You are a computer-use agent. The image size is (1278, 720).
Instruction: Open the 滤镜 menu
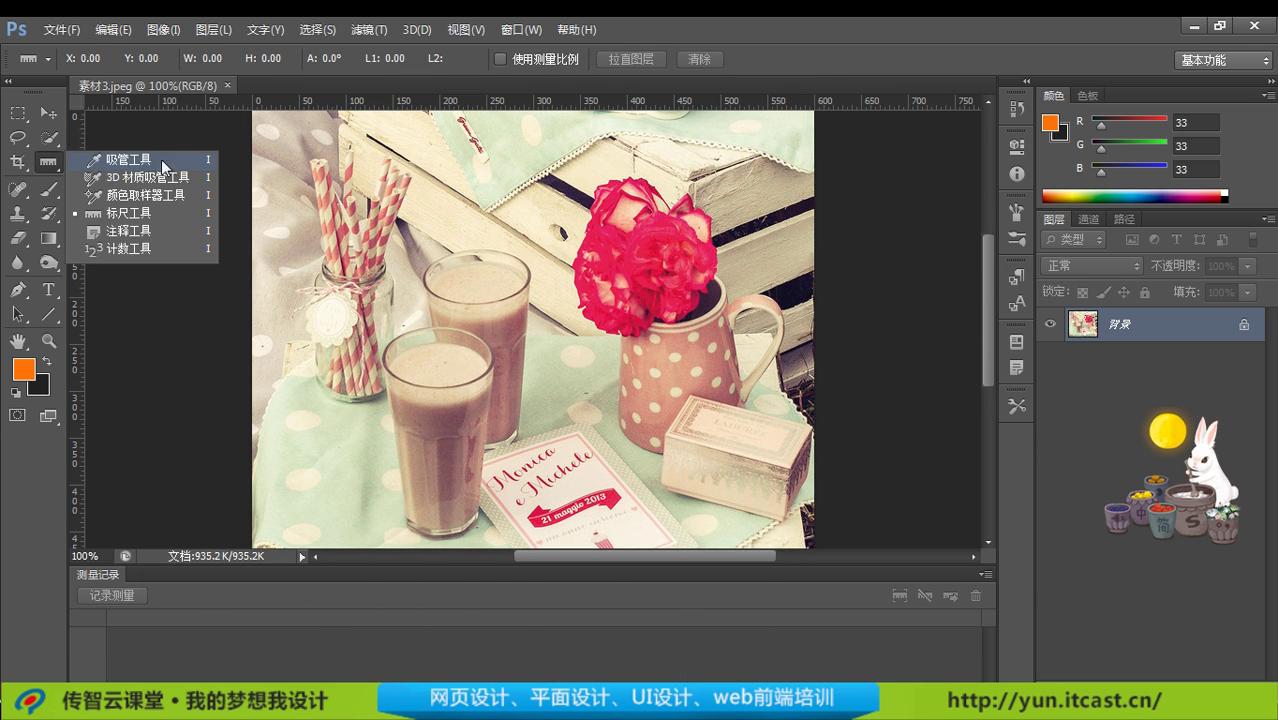(368, 29)
